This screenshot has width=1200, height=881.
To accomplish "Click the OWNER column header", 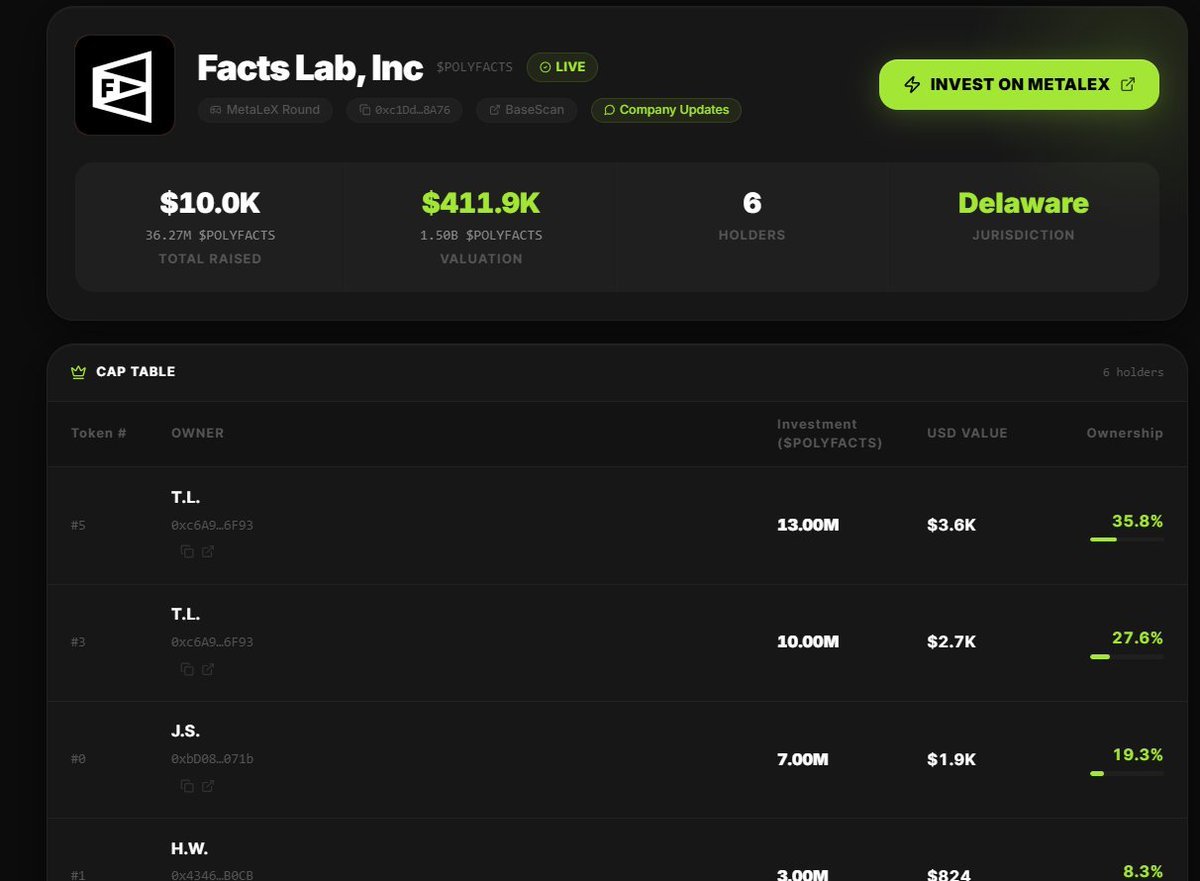I will coord(198,434).
